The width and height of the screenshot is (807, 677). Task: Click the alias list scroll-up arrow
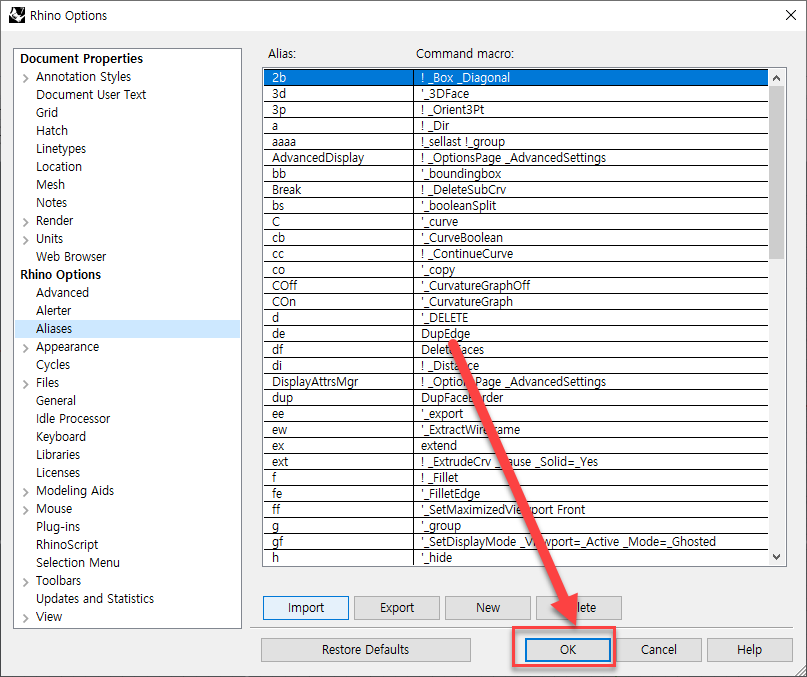777,78
